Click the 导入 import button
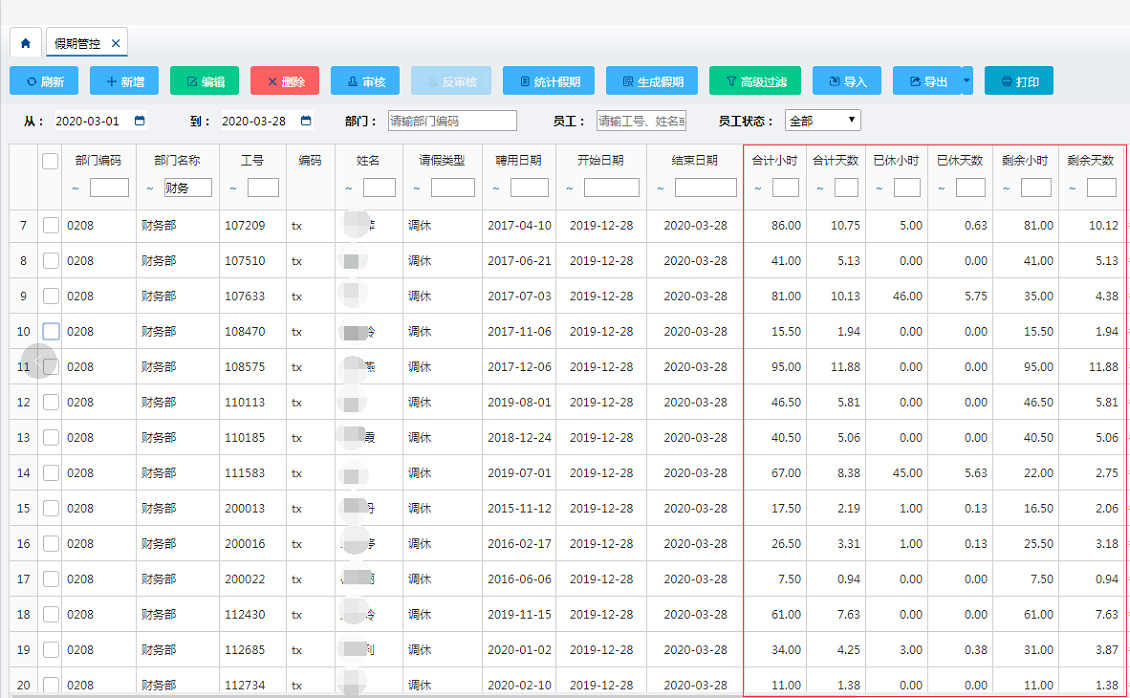The width and height of the screenshot is (1130, 698). (x=846, y=81)
